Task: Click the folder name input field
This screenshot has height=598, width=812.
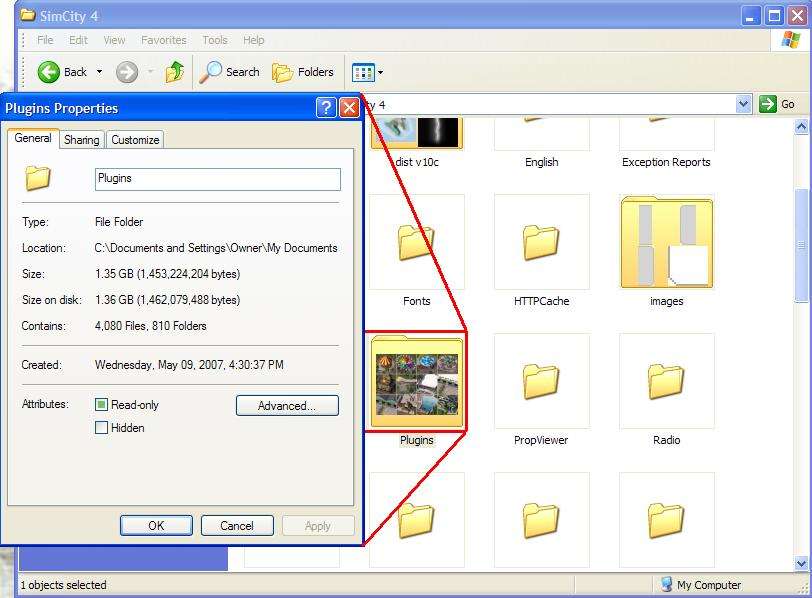Action: pos(218,179)
